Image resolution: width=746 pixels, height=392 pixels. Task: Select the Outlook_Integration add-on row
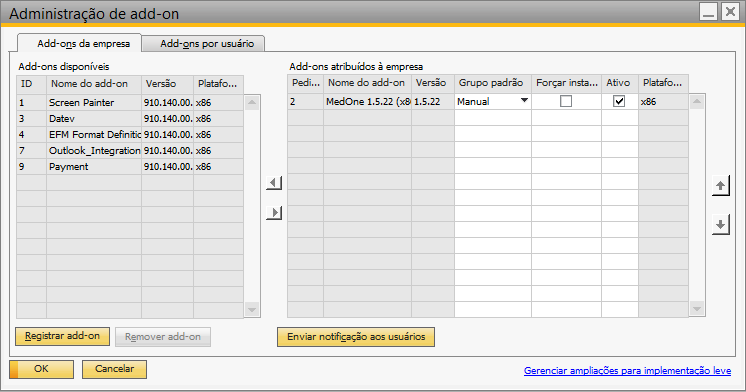click(130, 150)
